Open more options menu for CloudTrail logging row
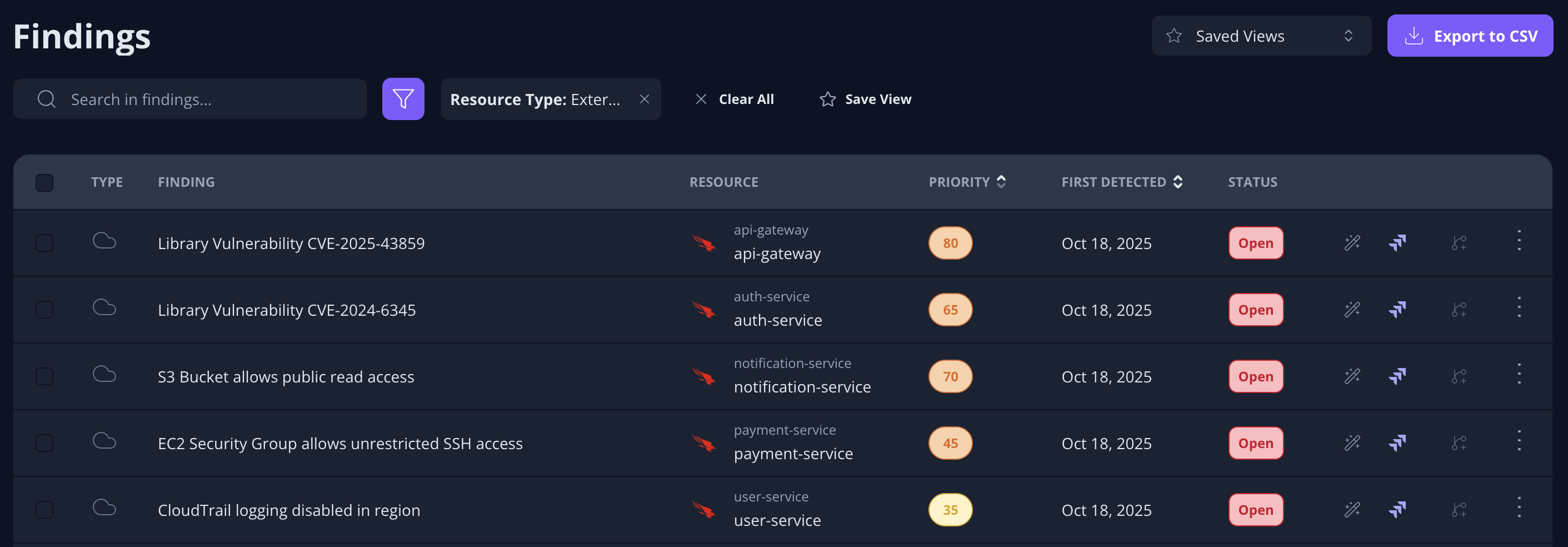The image size is (1568, 547). (x=1519, y=508)
